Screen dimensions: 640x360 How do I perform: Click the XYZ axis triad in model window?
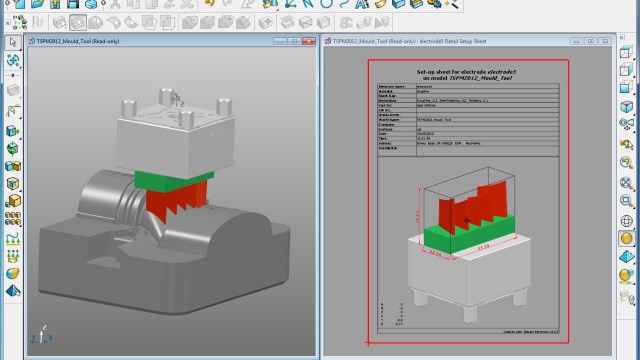(x=41, y=335)
